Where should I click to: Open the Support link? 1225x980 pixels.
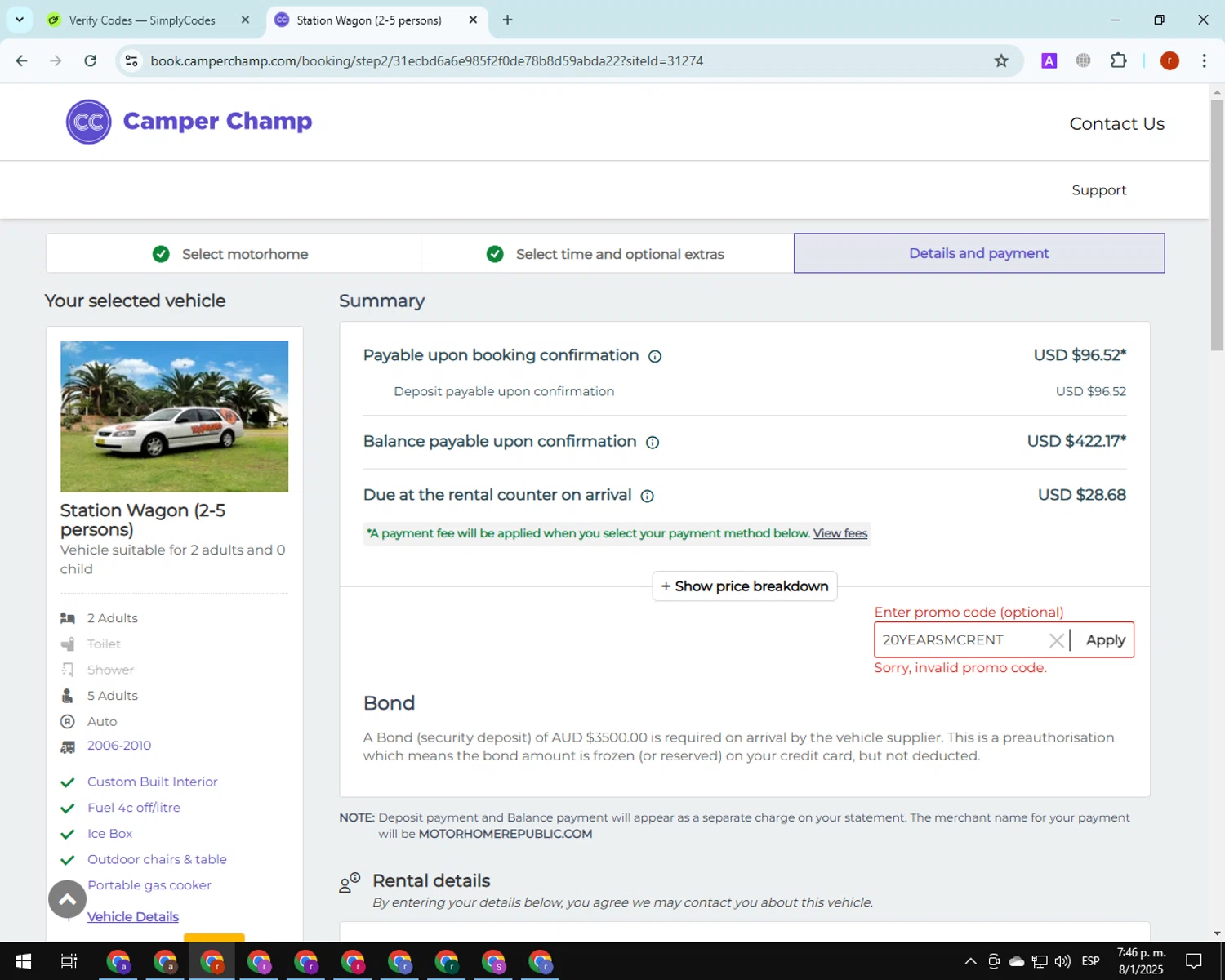pyautogui.click(x=1098, y=189)
